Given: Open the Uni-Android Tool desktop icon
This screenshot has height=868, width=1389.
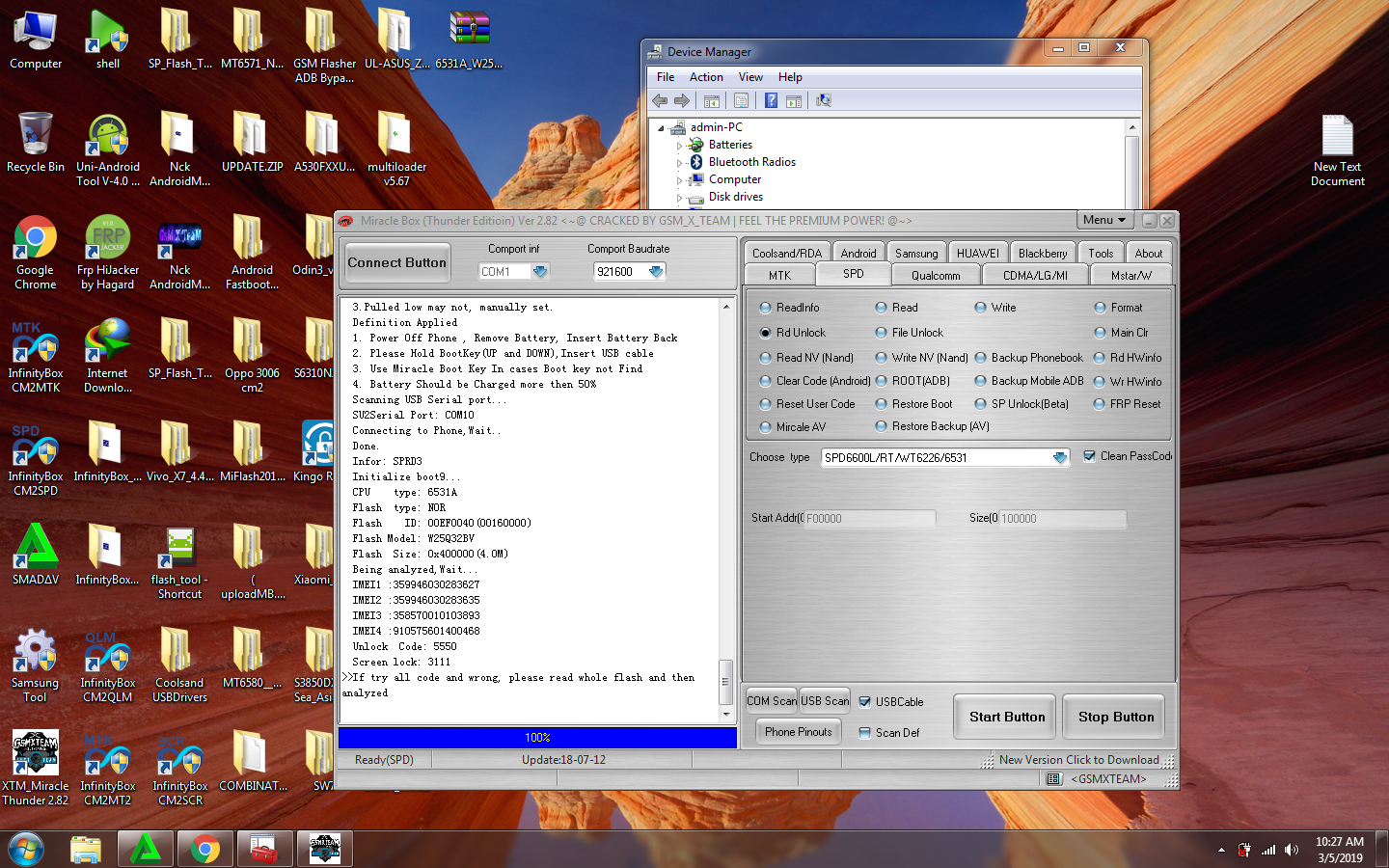Looking at the screenshot, I should [108, 149].
